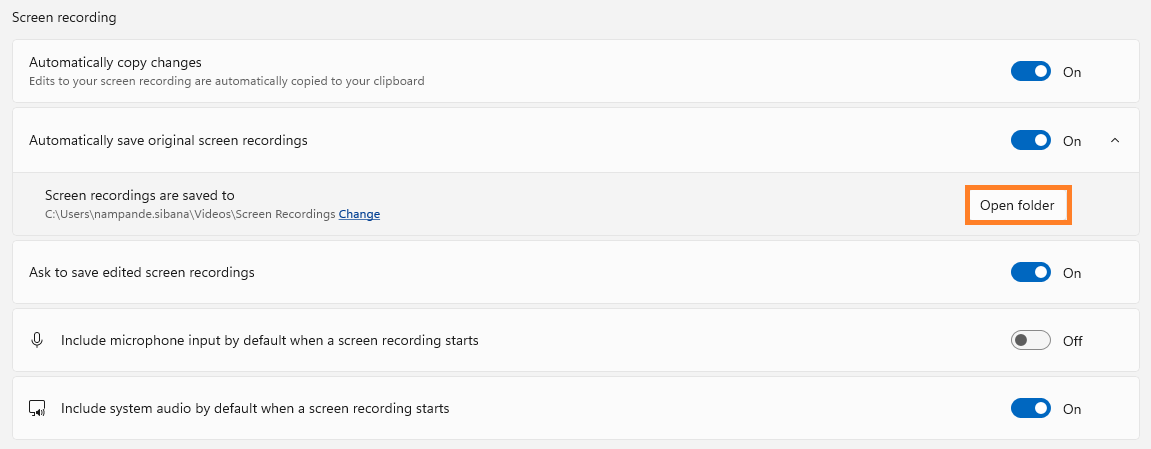Click the Change link for save location

click(x=359, y=214)
